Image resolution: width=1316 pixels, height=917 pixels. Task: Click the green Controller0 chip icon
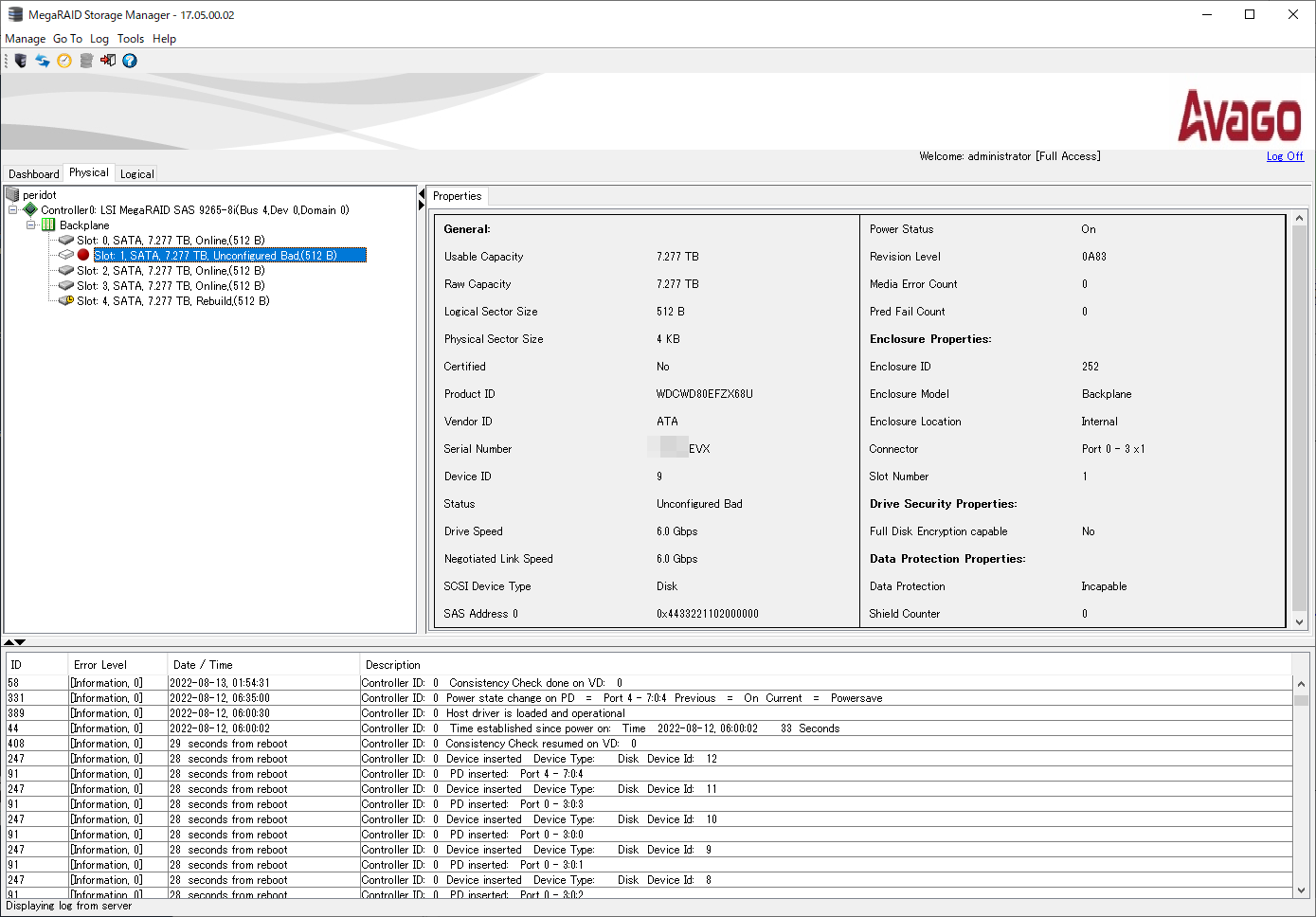[x=30, y=210]
